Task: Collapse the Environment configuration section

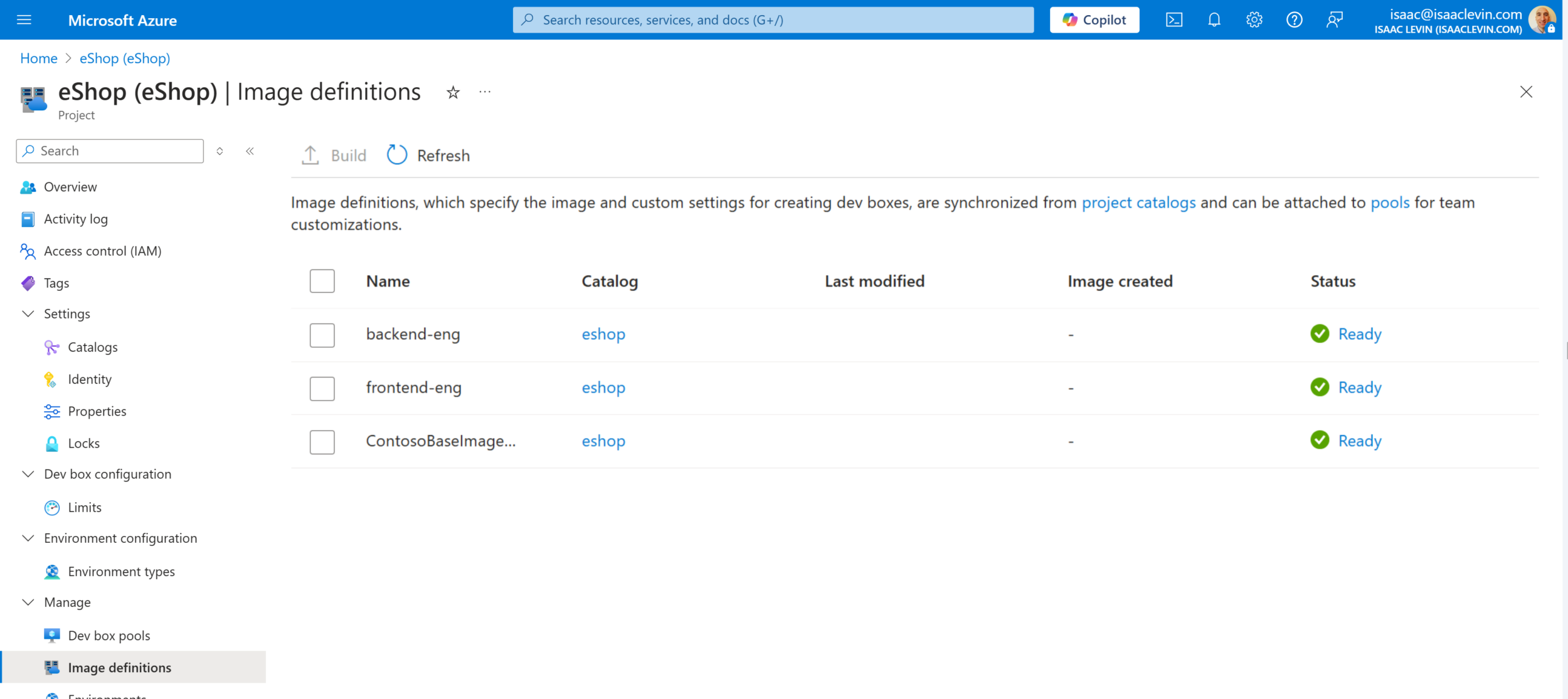Action: tap(28, 538)
